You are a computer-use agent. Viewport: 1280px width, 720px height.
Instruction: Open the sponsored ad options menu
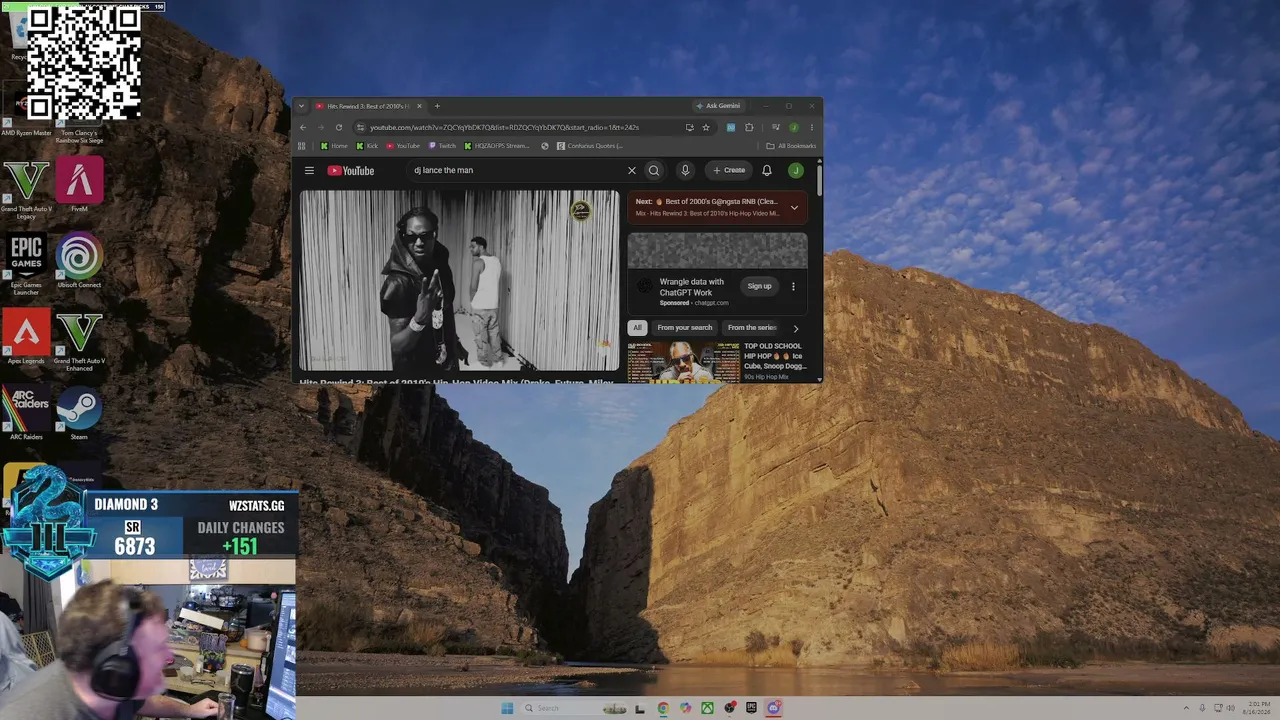point(793,287)
